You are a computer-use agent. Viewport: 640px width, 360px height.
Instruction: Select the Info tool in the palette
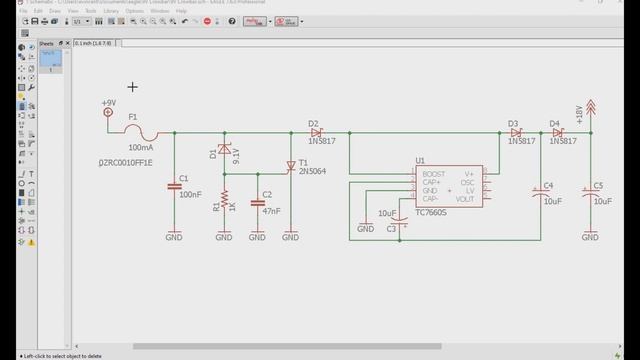pyautogui.click(x=22, y=47)
